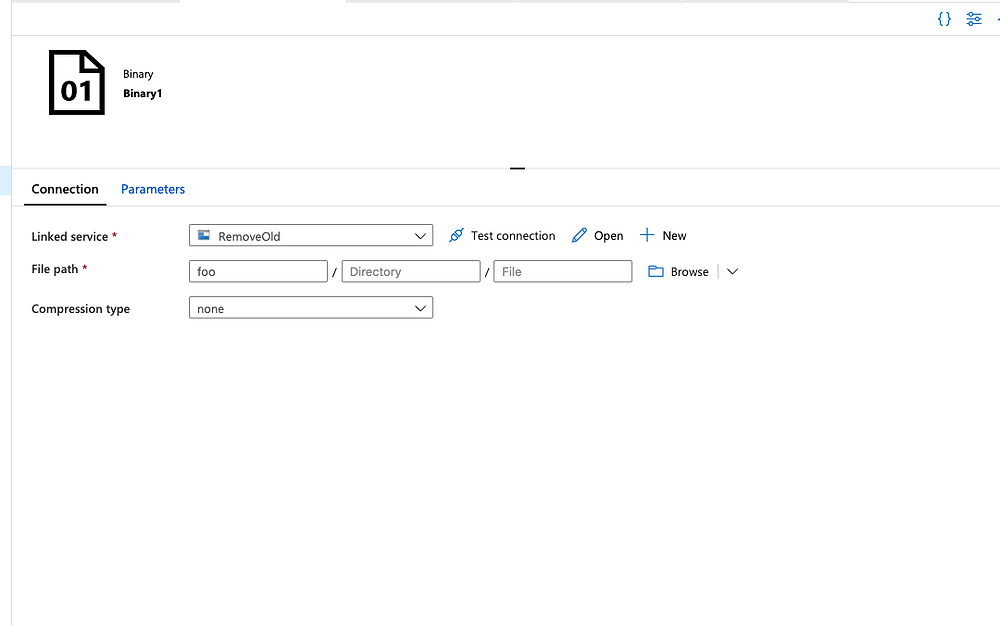The height and width of the screenshot is (625, 1000).
Task: Click the Open button label
Action: coord(608,236)
